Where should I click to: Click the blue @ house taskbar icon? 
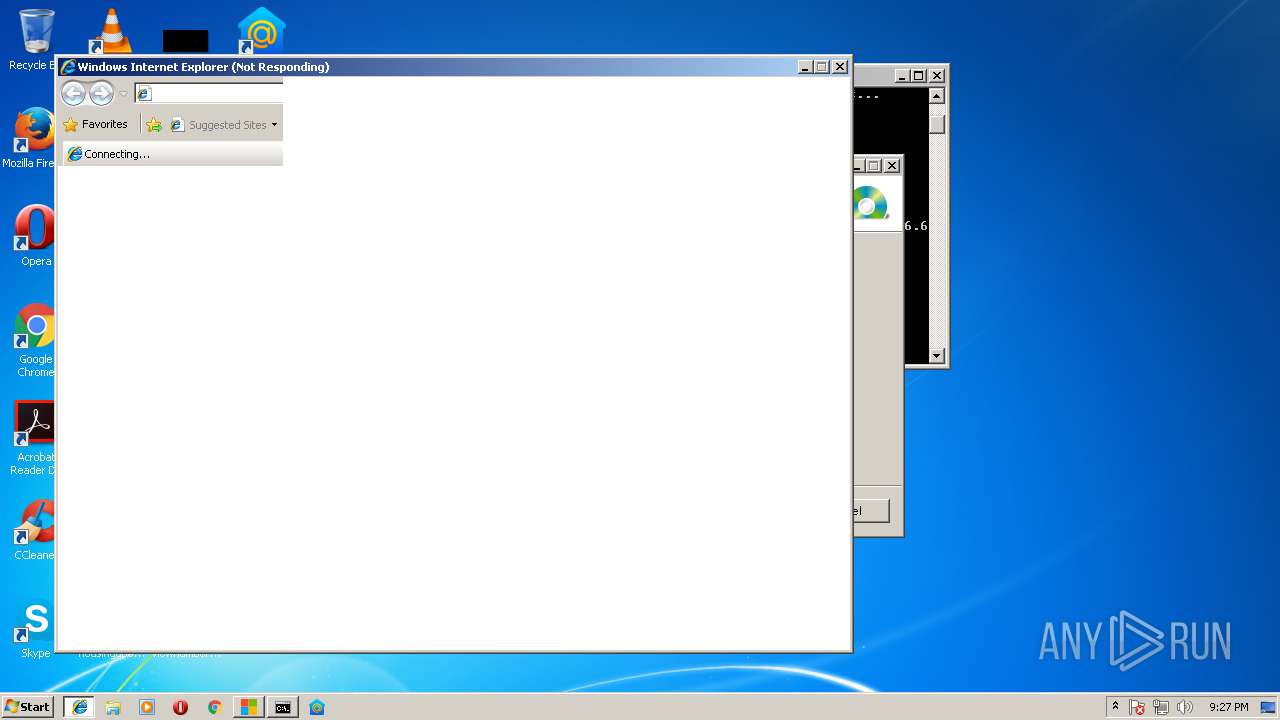pos(317,707)
